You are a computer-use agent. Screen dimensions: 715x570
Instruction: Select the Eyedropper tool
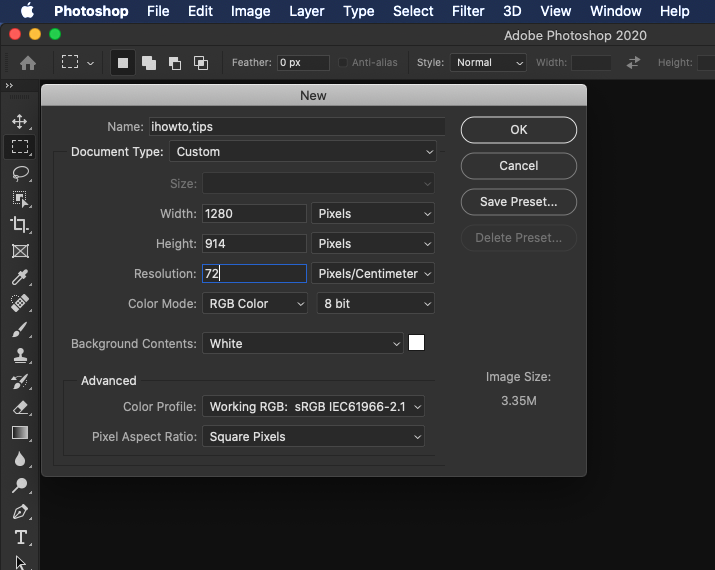[19, 277]
